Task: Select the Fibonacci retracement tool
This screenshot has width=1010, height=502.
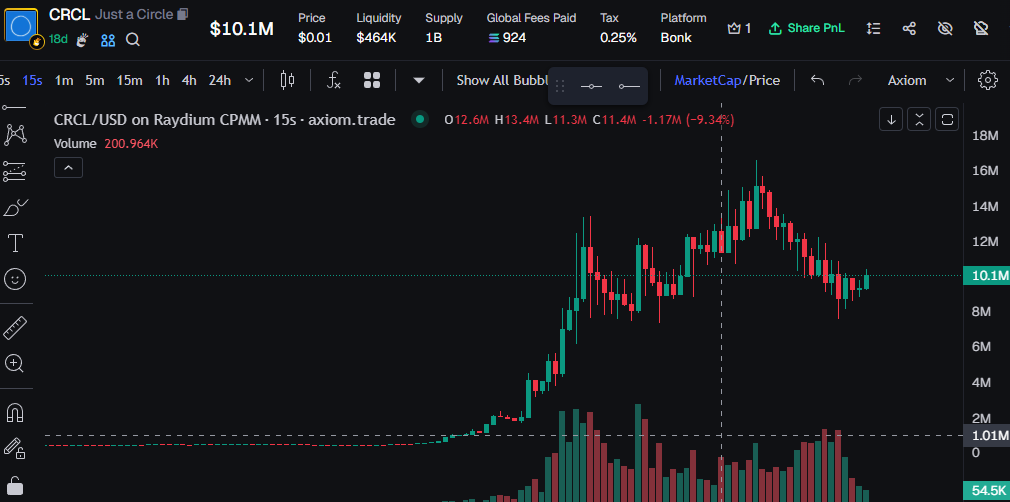Action: pos(15,171)
